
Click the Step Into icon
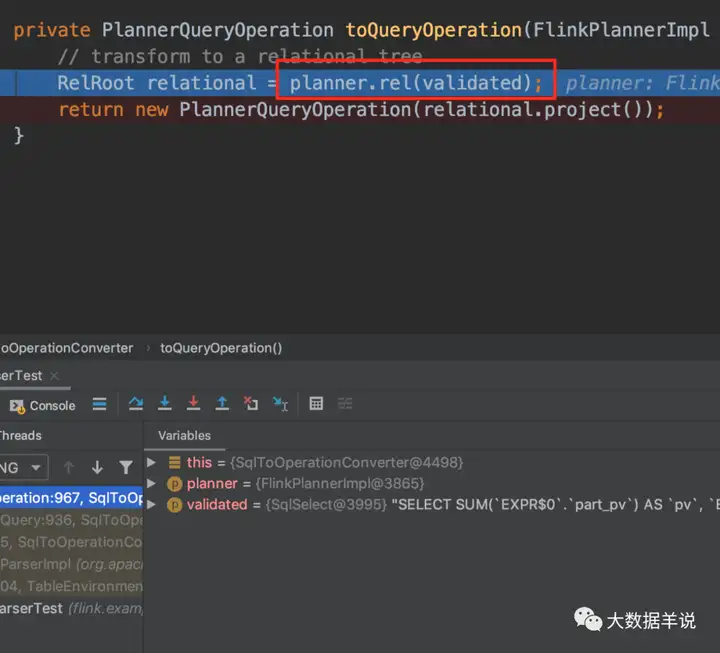click(x=164, y=404)
